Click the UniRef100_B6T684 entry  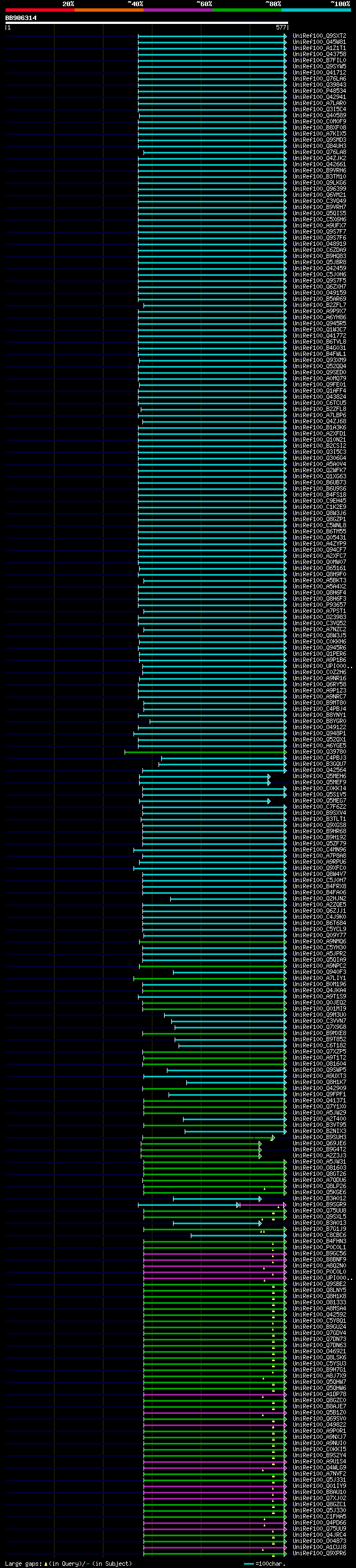[319, 923]
